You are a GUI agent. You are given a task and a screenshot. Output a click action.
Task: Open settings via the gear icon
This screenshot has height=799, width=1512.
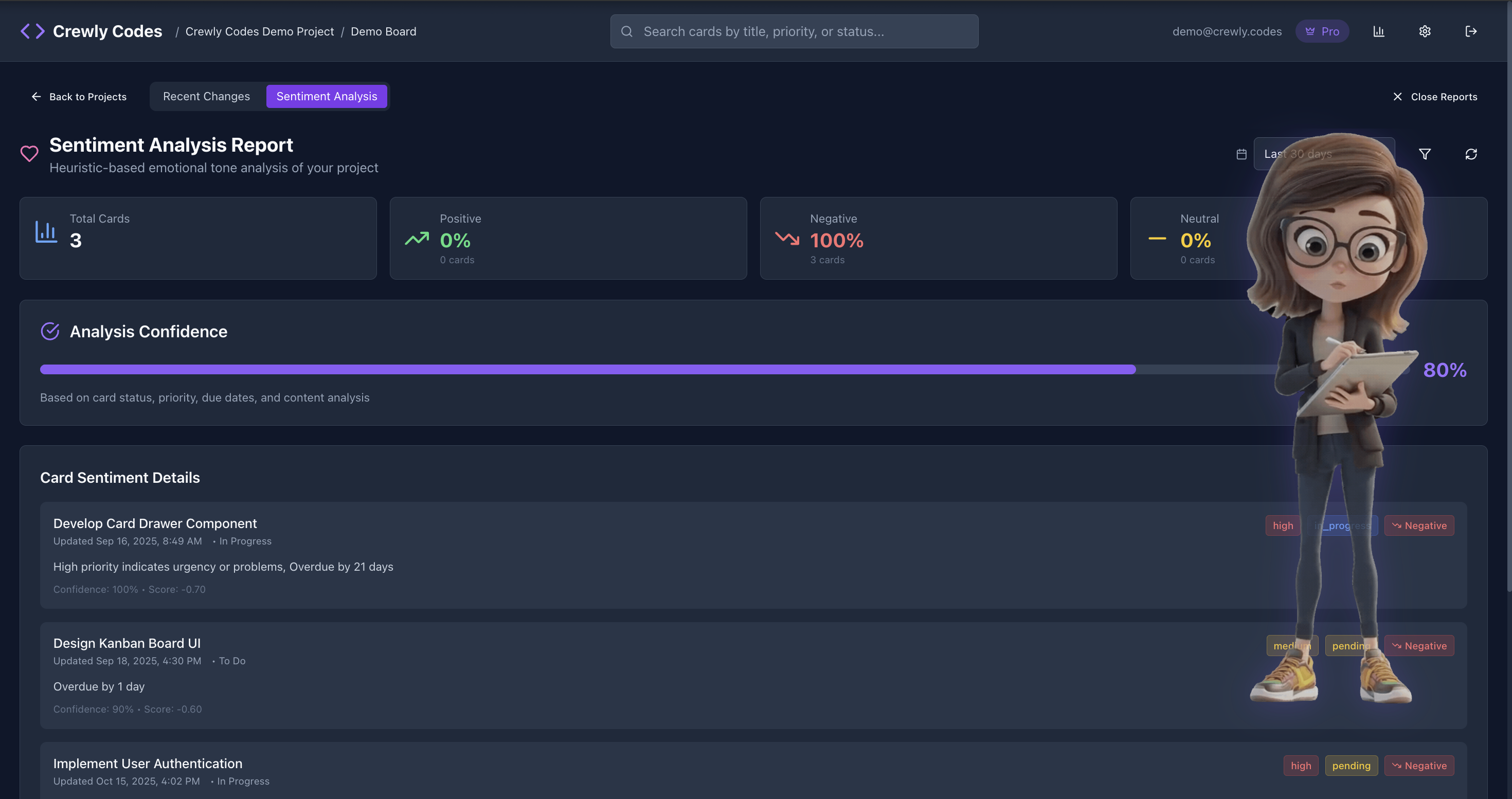click(x=1425, y=31)
